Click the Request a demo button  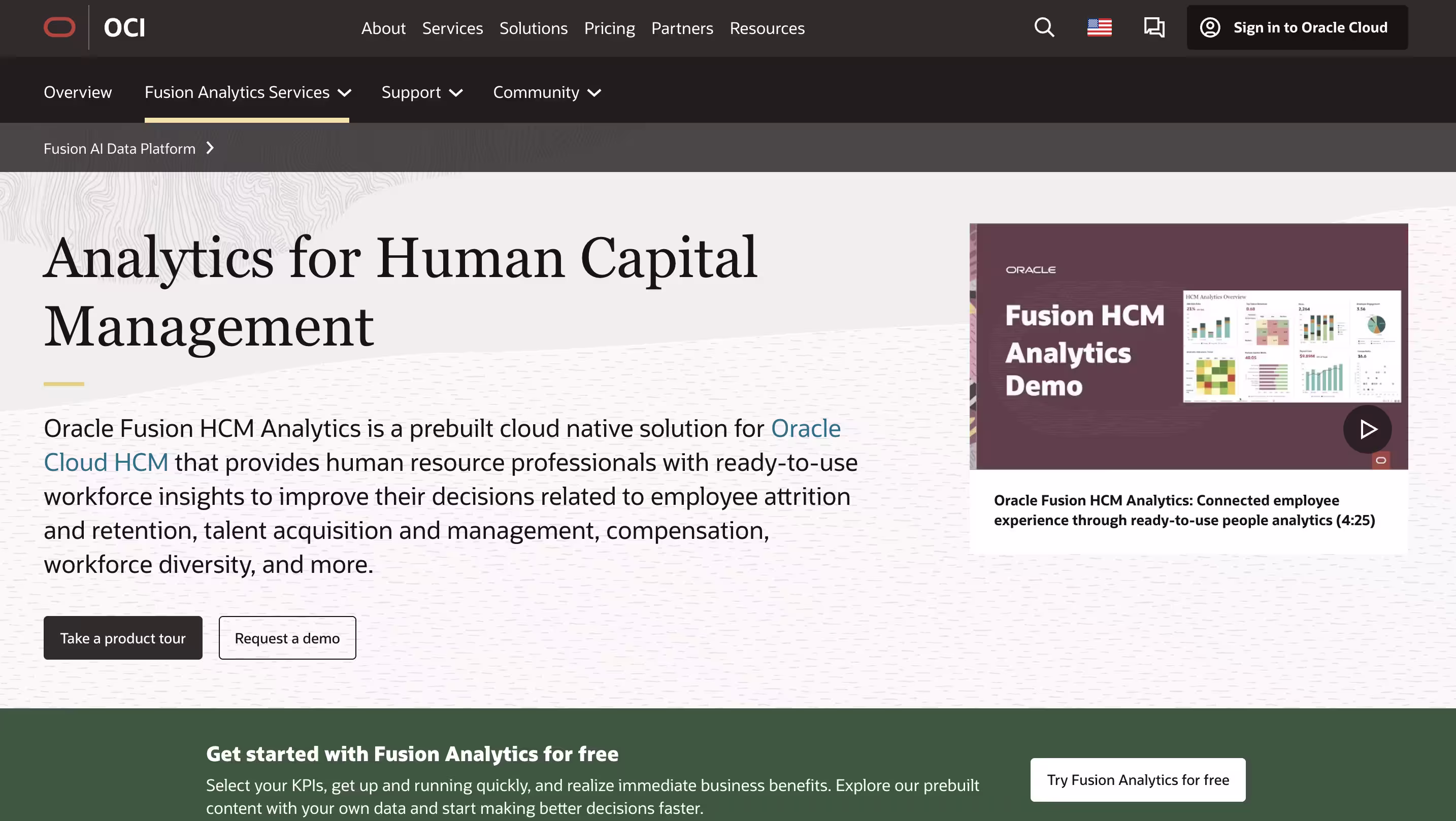pos(287,637)
